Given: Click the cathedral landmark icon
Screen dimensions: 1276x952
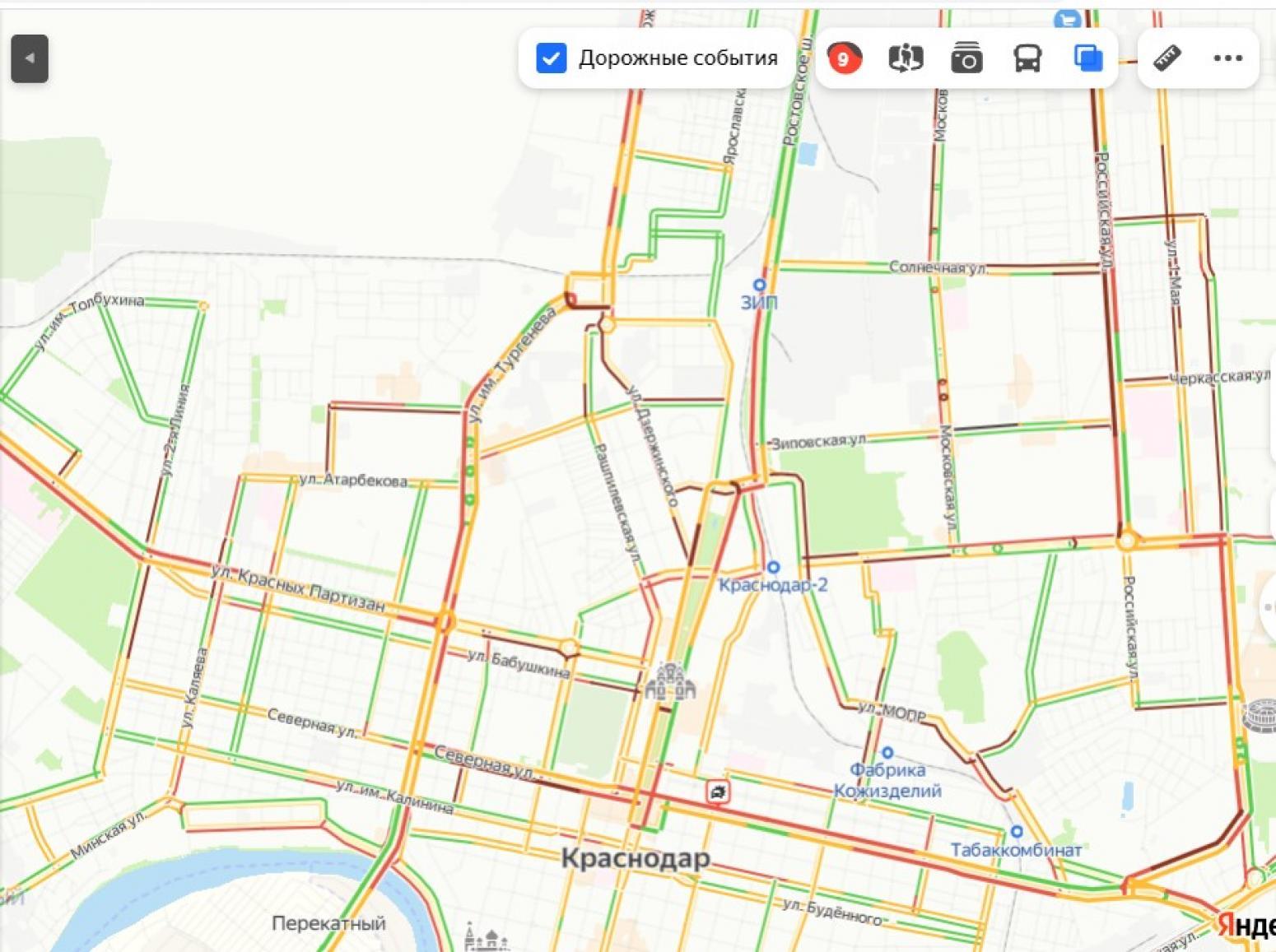Looking at the screenshot, I should 671,682.
